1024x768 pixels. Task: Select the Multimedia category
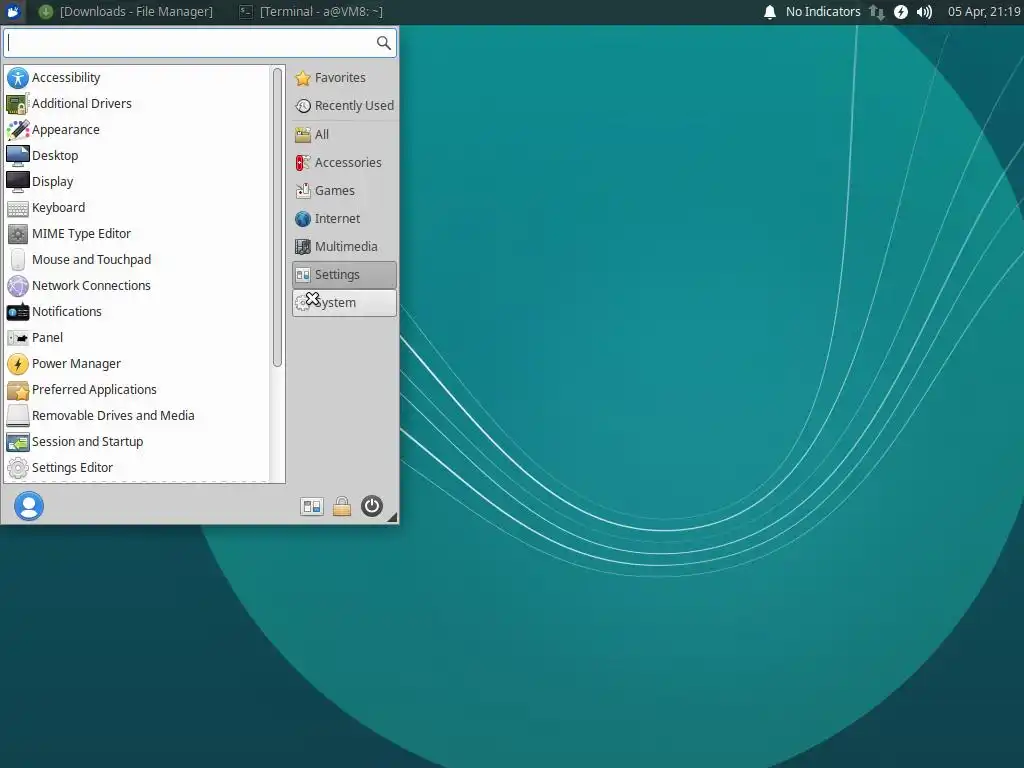click(344, 247)
